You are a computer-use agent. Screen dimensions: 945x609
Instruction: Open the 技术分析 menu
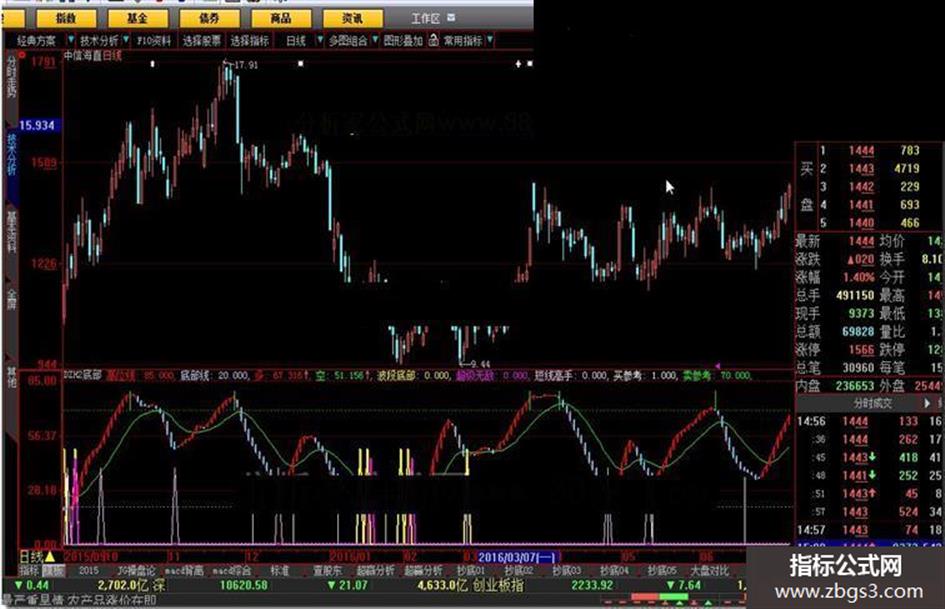[x=99, y=40]
